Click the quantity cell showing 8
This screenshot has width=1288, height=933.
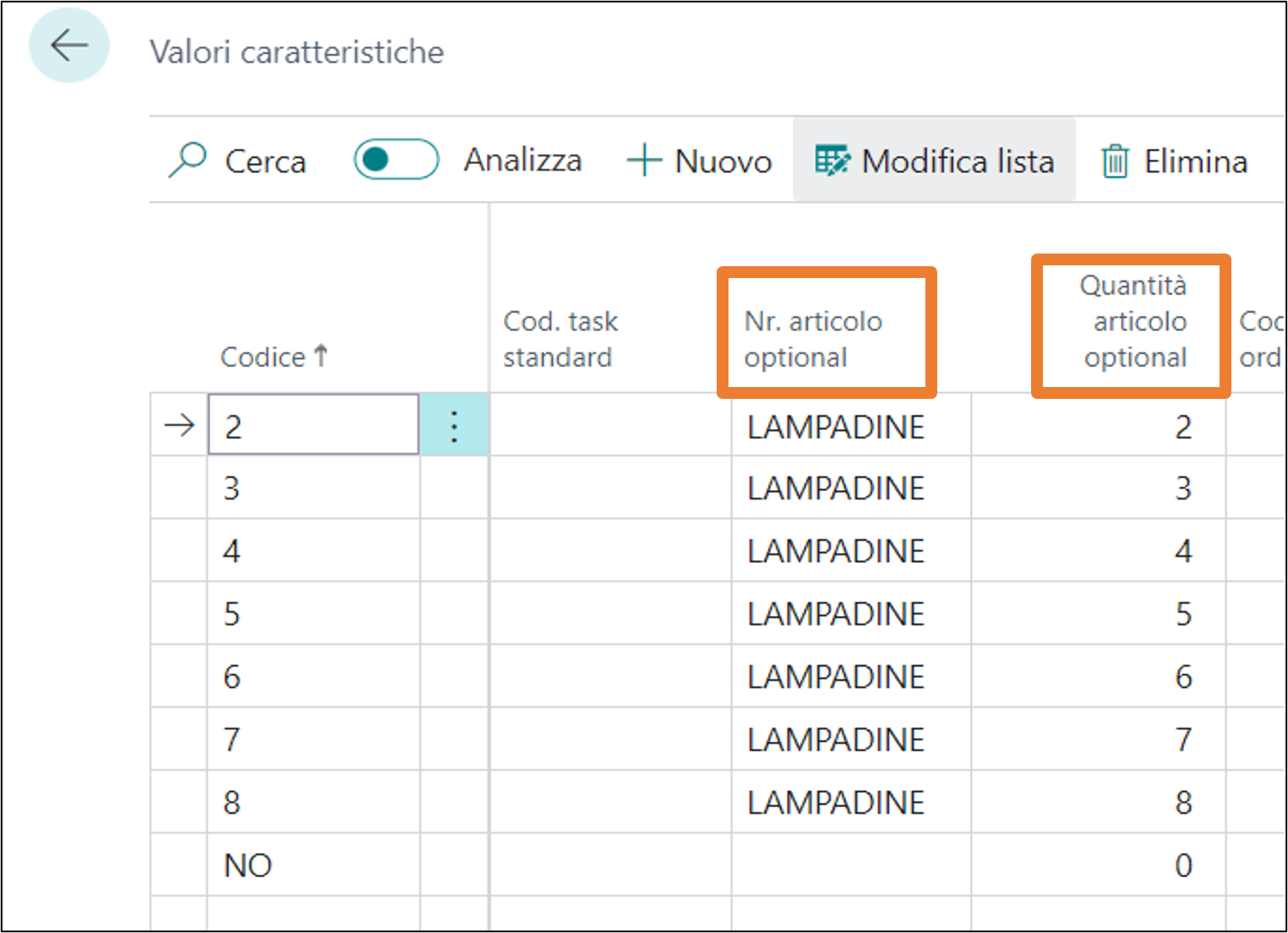[x=1182, y=802]
